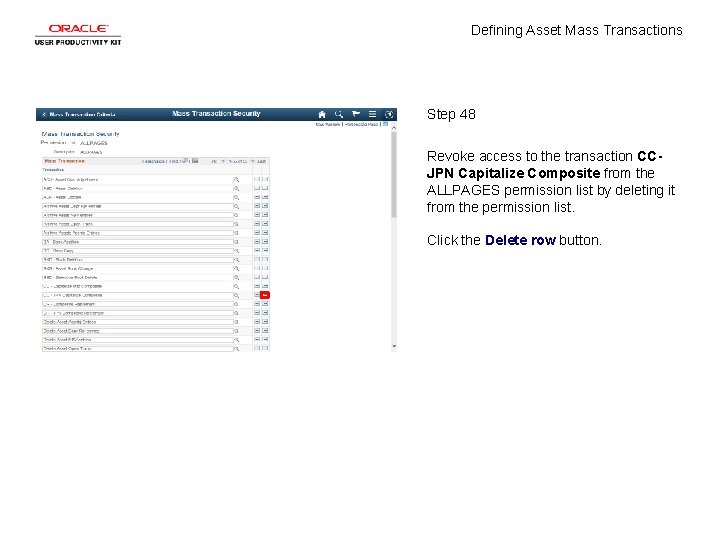Screen dimensions: 720x540
Task: Download grid via the spreadsheet icon
Action: pos(195,161)
